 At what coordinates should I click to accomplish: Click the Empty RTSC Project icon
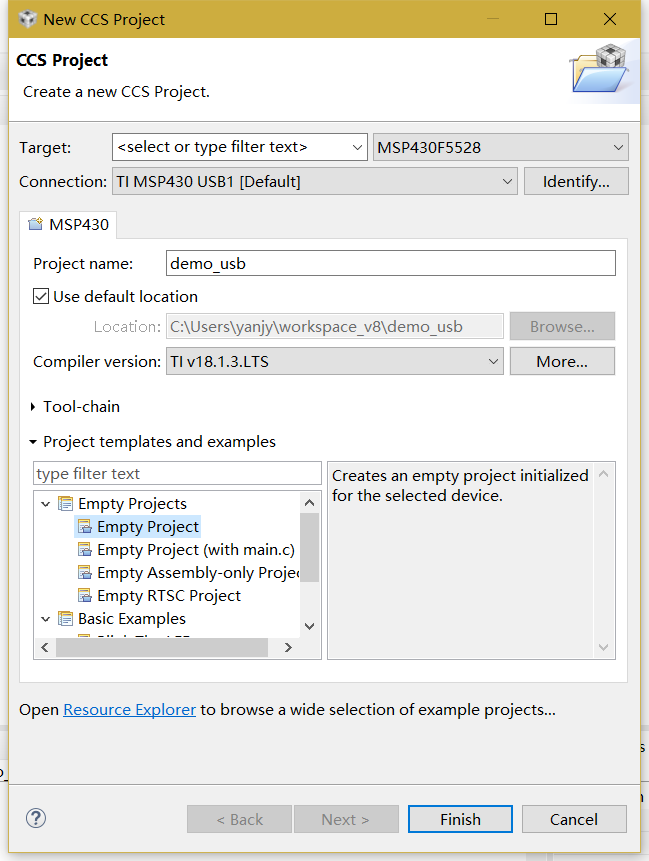(84, 595)
